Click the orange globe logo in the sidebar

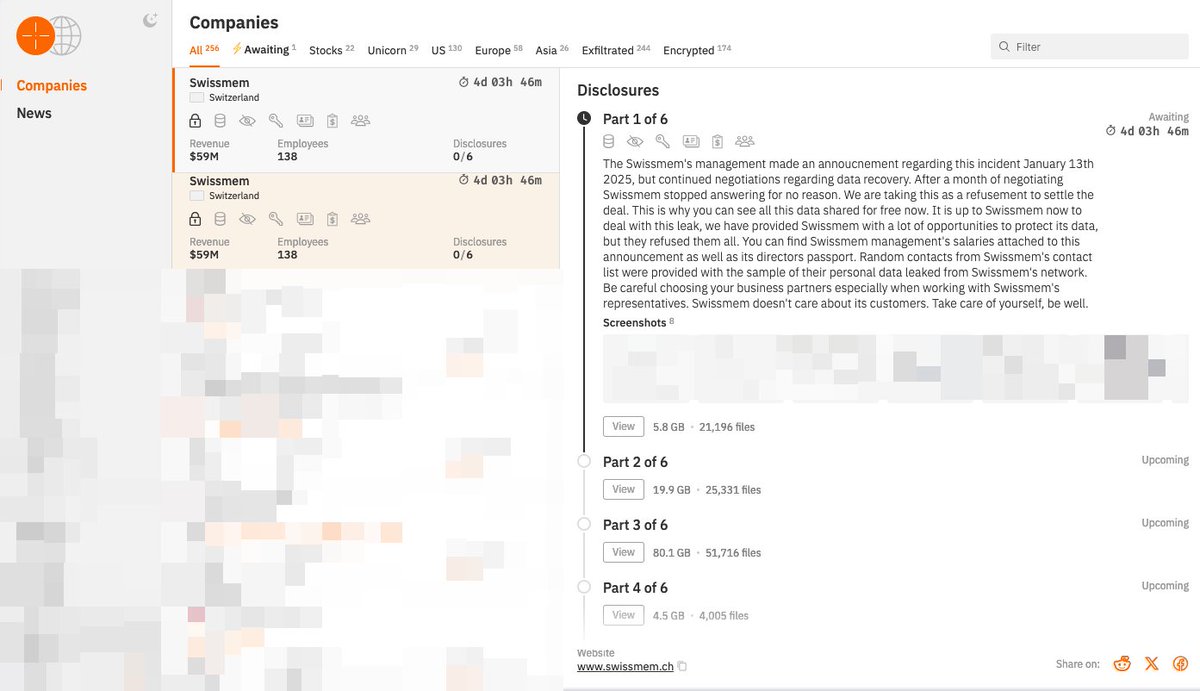point(48,36)
